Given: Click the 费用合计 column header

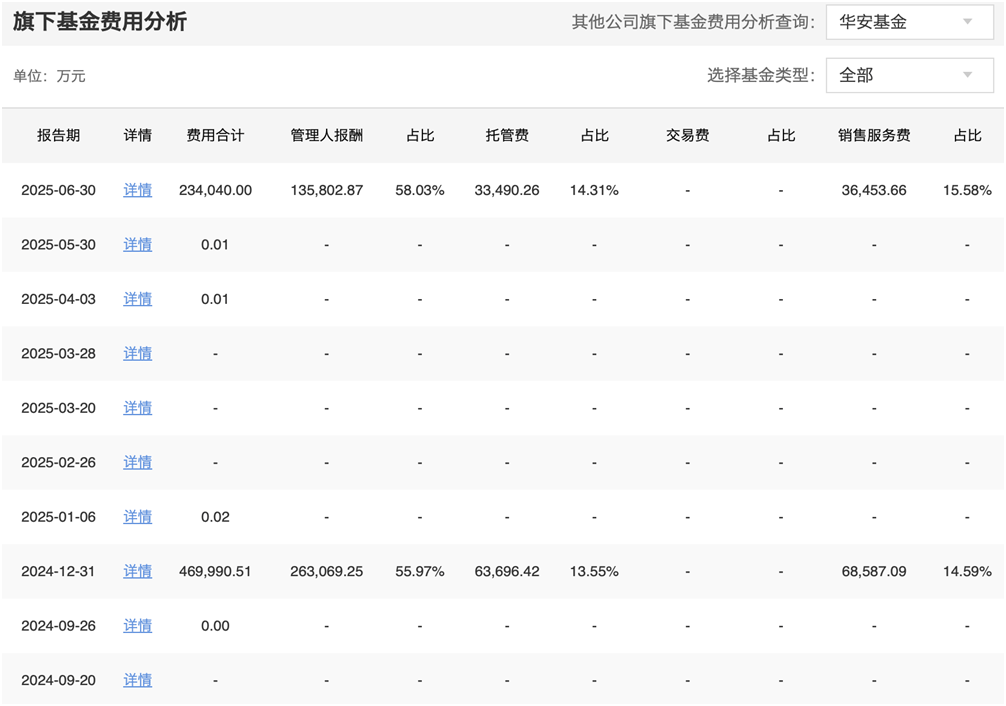Looking at the screenshot, I should (215, 135).
